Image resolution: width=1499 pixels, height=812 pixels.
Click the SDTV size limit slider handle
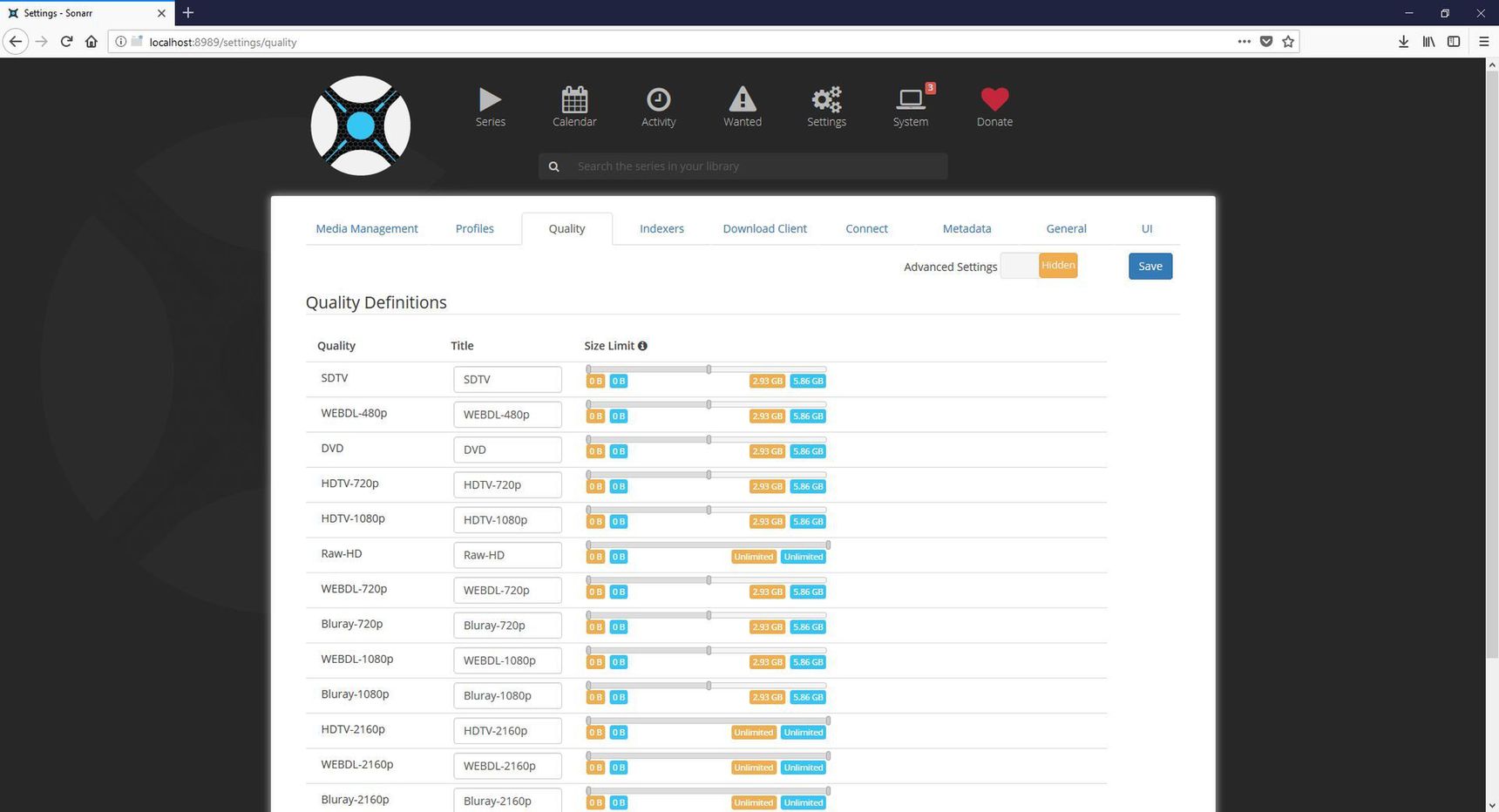[x=709, y=369]
